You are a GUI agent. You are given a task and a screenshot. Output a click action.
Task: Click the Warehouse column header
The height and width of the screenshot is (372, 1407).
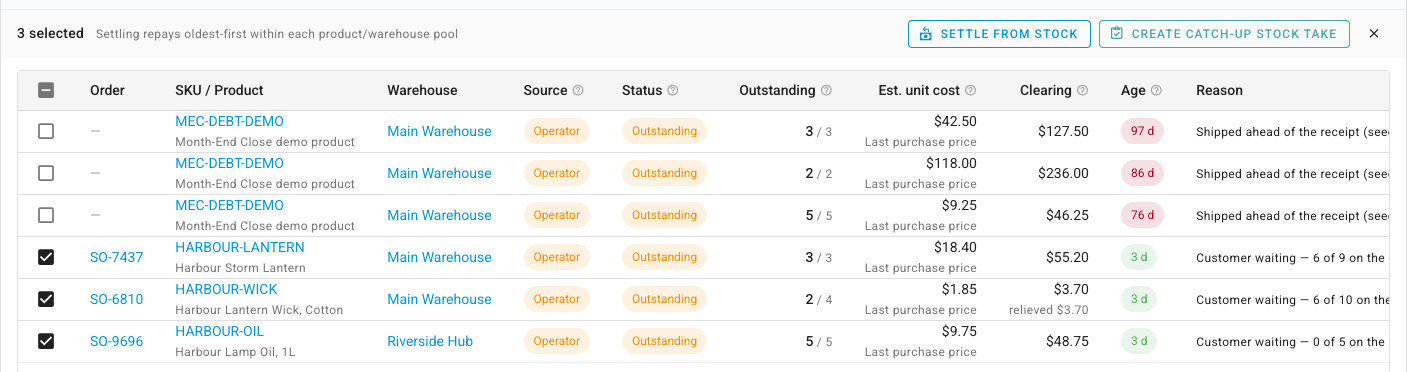click(x=422, y=90)
